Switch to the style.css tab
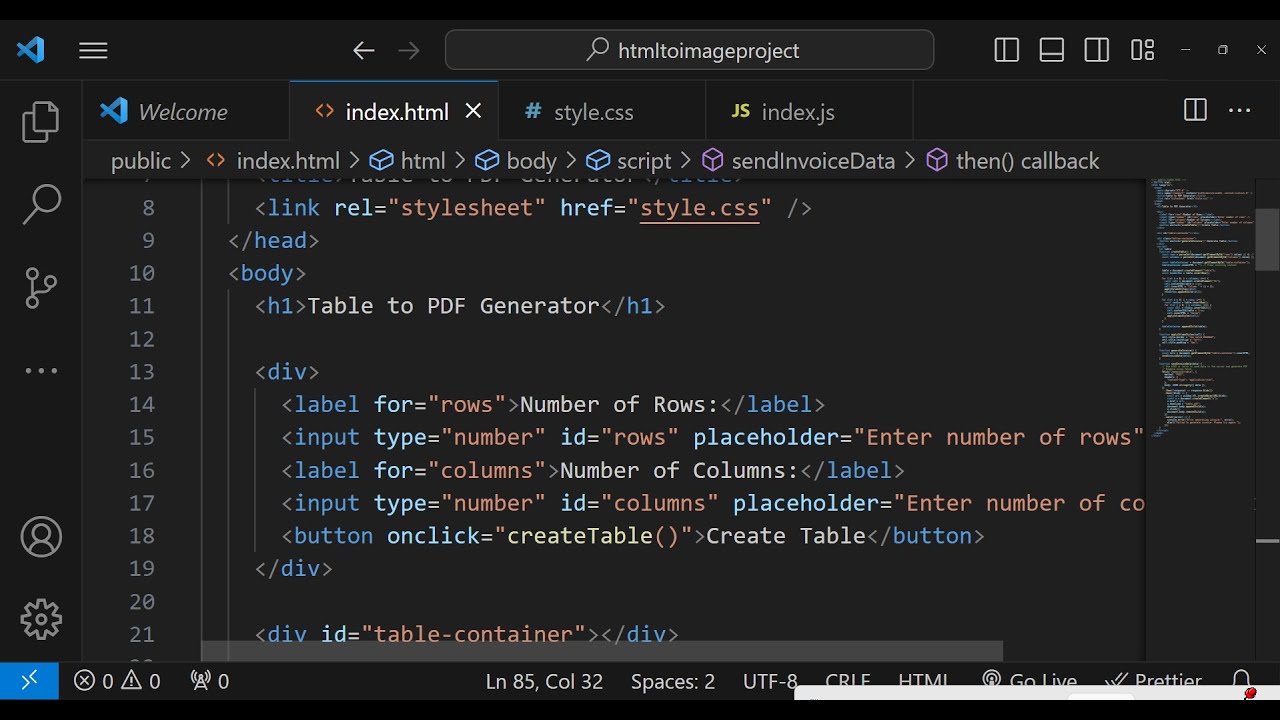Viewport: 1280px width, 720px height. (x=593, y=112)
